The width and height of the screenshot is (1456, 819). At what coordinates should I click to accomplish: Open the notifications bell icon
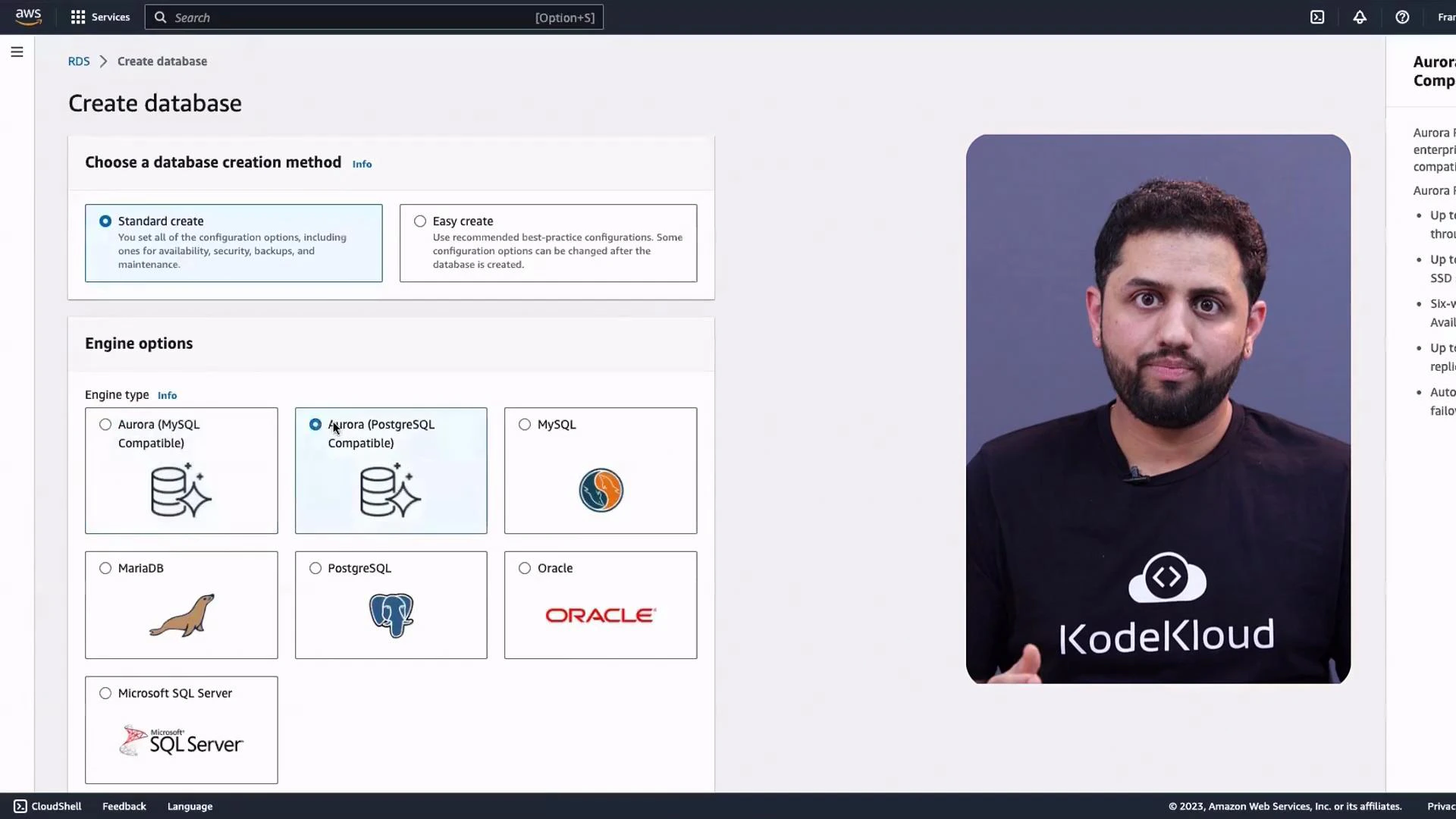coord(1360,17)
